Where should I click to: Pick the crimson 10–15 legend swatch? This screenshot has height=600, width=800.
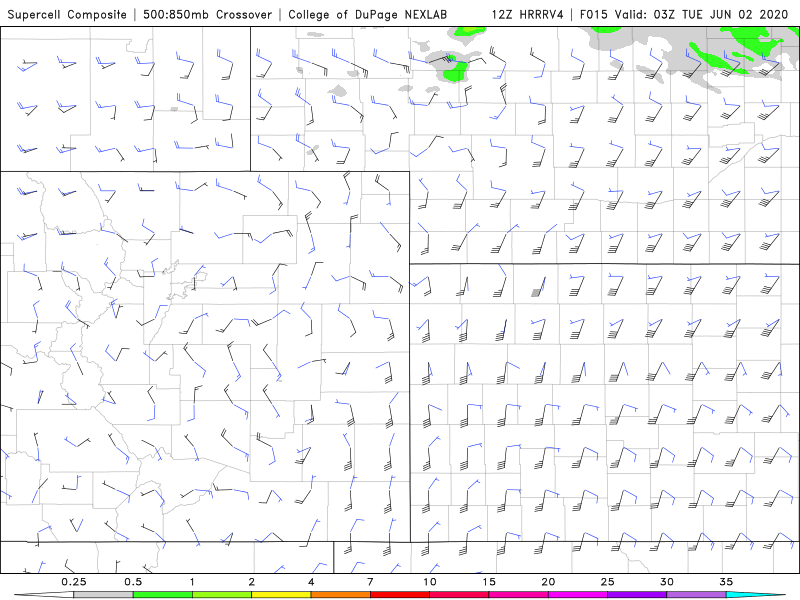[459, 595]
